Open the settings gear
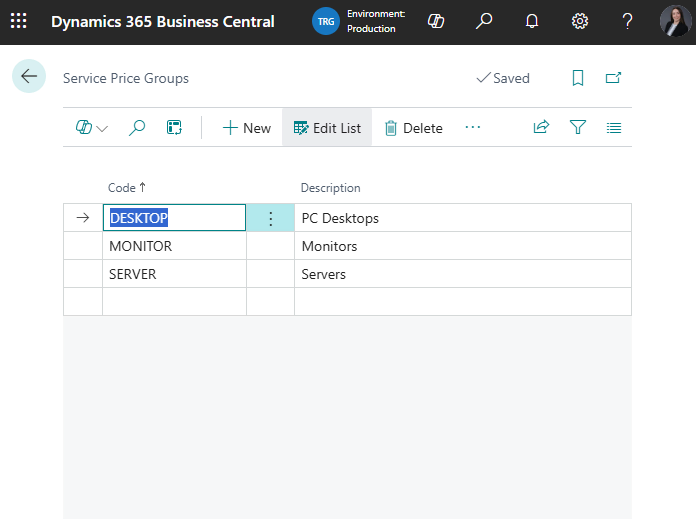This screenshot has width=696, height=519. [x=580, y=21]
